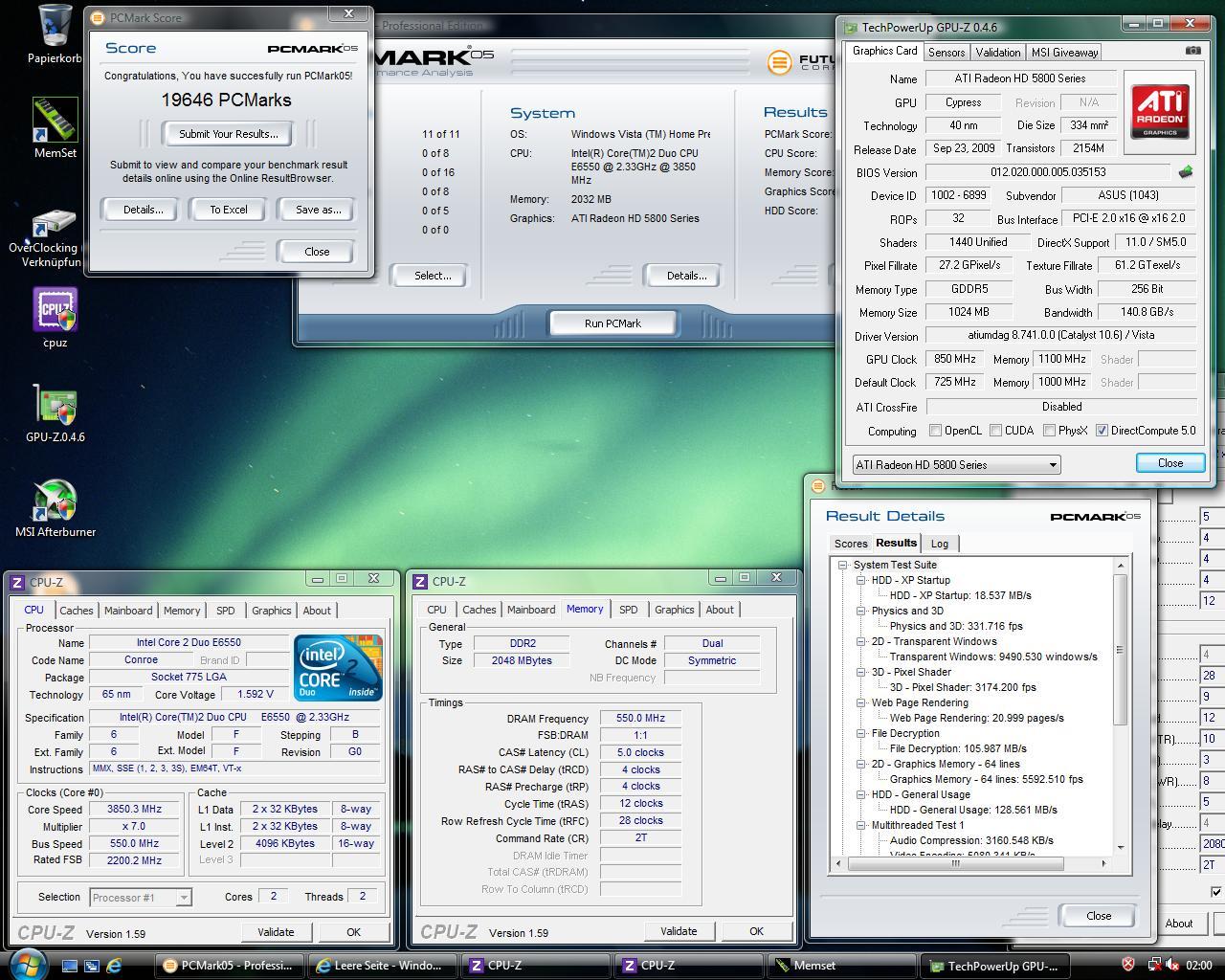Click the network tray icon
The width and height of the screenshot is (1225, 980).
(1154, 965)
